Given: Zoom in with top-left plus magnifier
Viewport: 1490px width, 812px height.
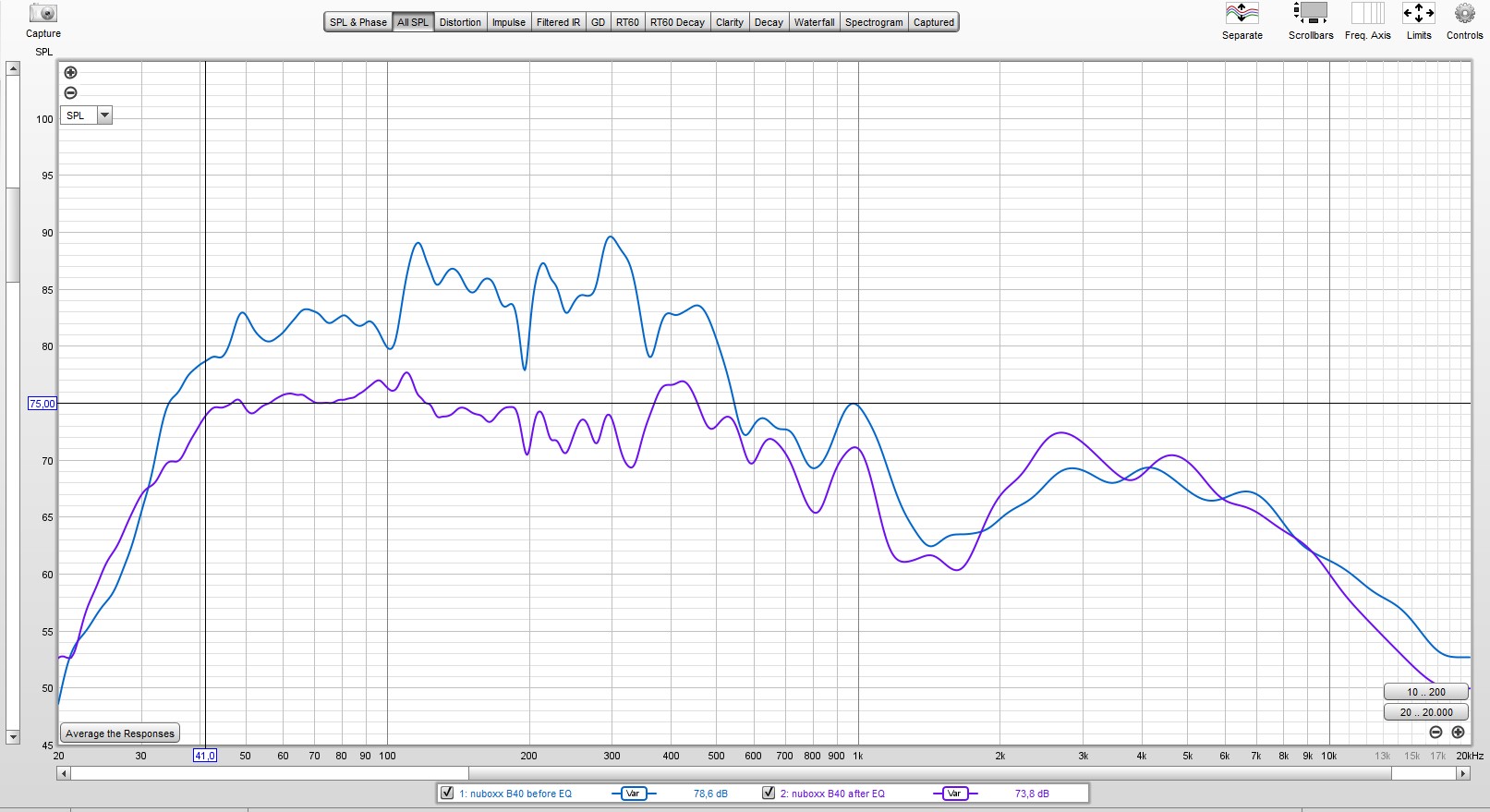Looking at the screenshot, I should 70,73.
